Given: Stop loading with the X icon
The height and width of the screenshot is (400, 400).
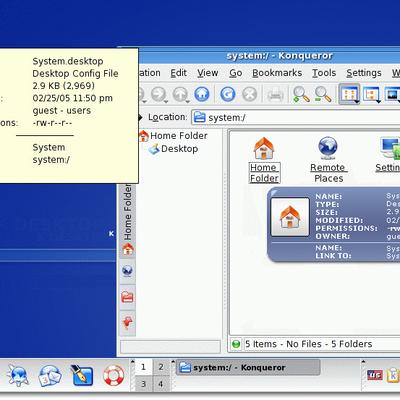Looking at the screenshot, I should tap(249, 94).
